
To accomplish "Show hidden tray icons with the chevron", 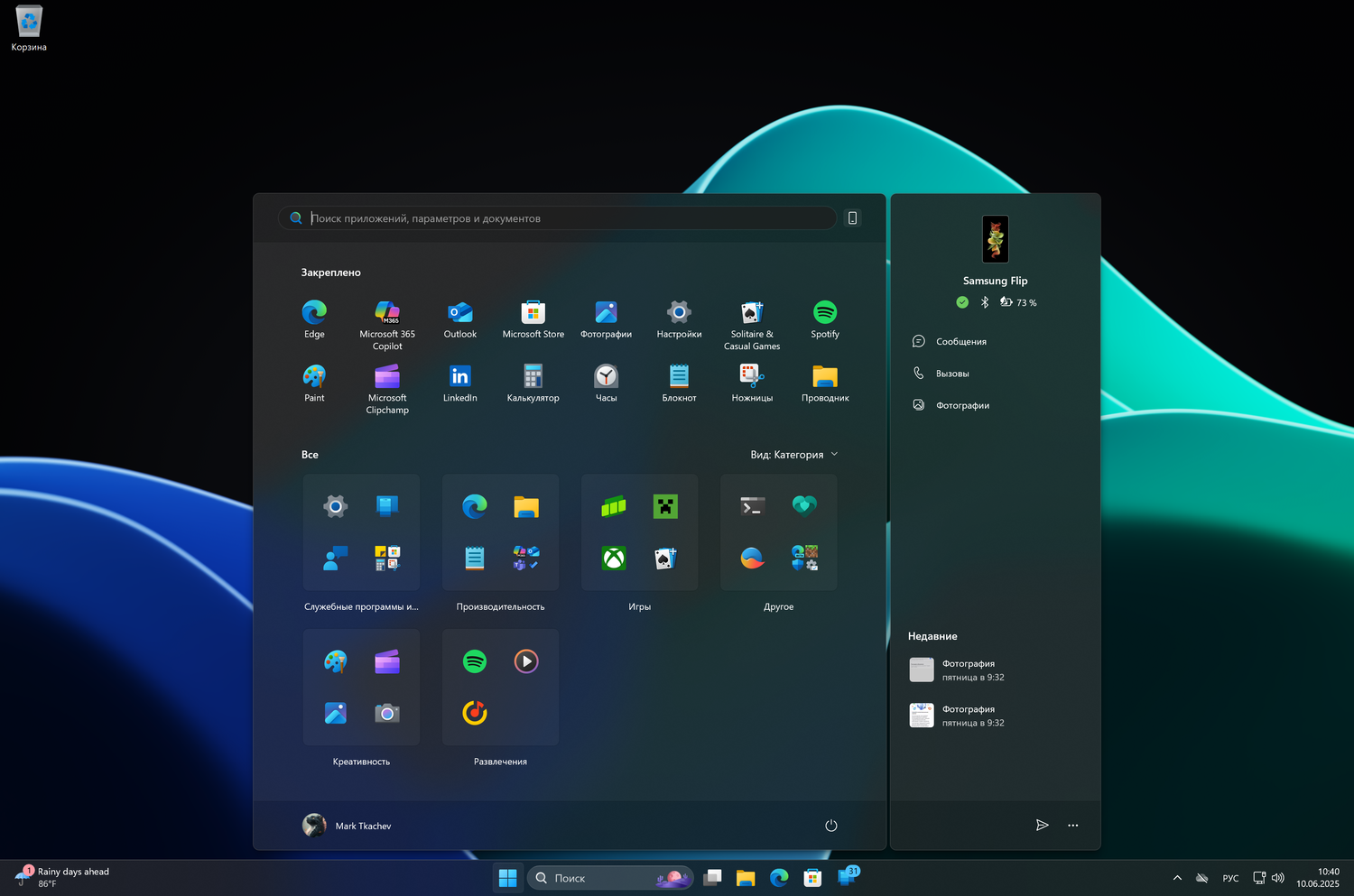I will (x=1177, y=878).
